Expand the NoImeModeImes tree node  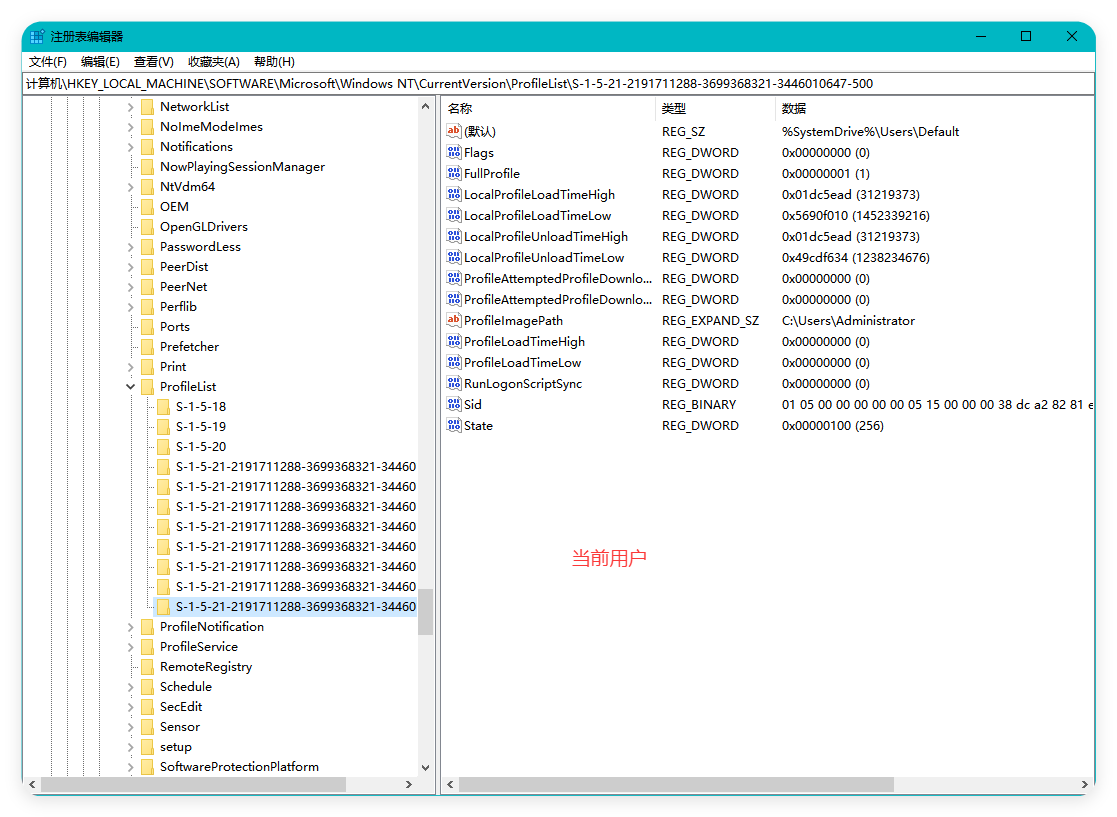tap(130, 127)
